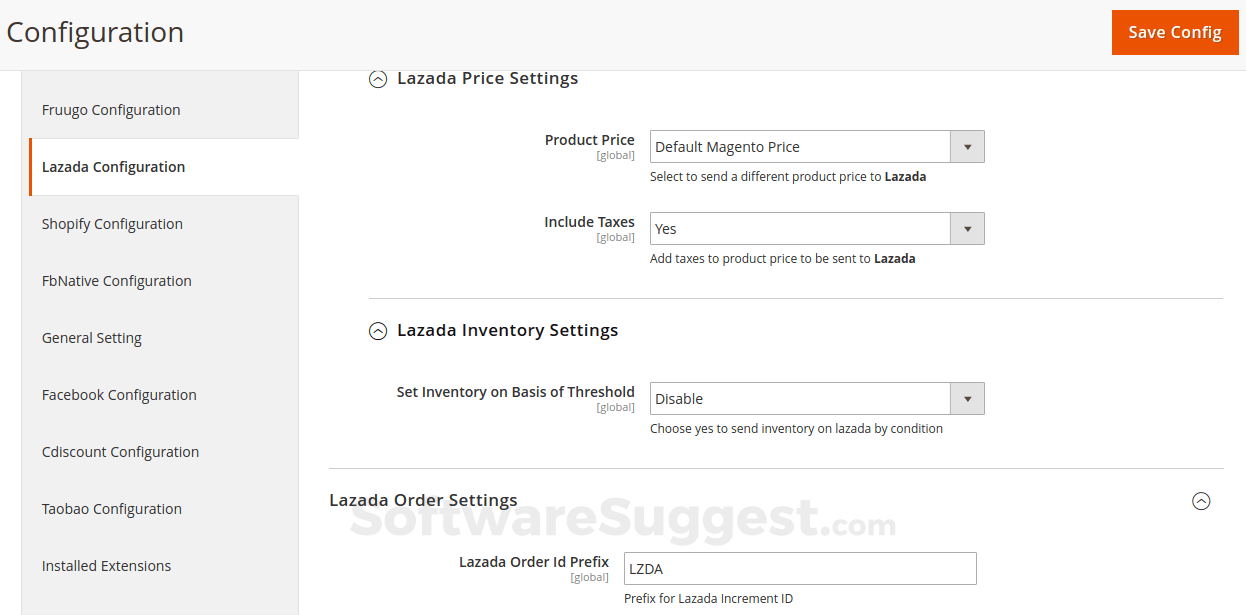Collapse the Lazada Price Settings section chevron
Image resolution: width=1246 pixels, height=615 pixels.
tap(378, 79)
